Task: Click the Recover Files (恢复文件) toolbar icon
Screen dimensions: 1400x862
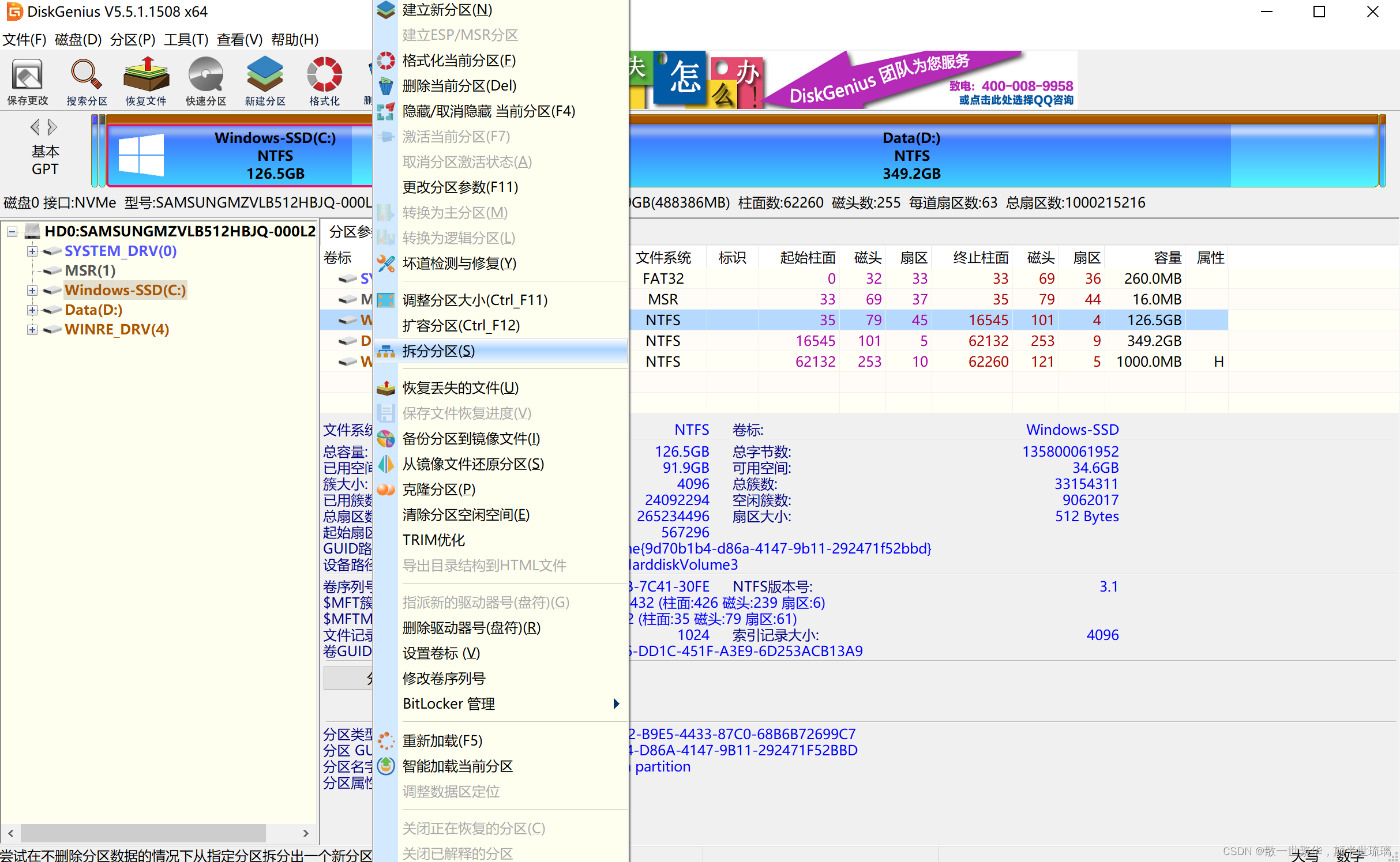Action: pos(146,75)
